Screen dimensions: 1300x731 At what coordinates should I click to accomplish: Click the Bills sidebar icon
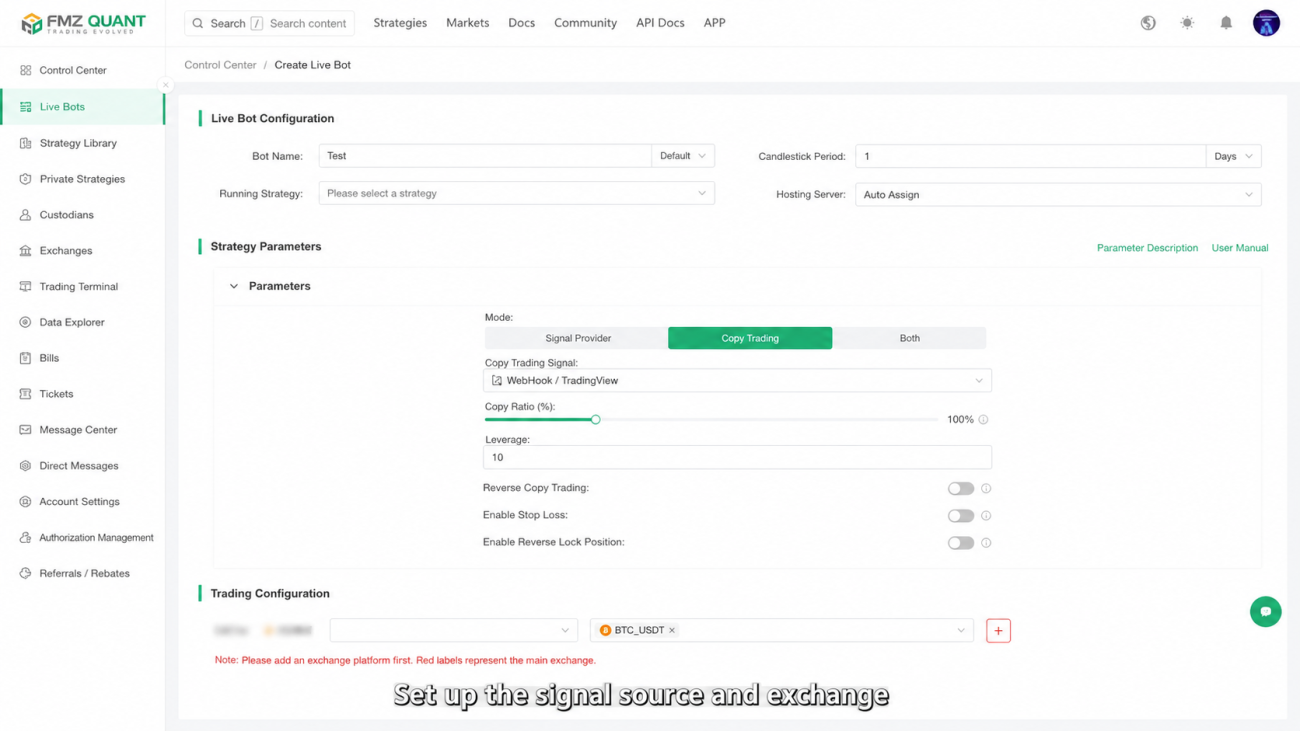coord(25,358)
